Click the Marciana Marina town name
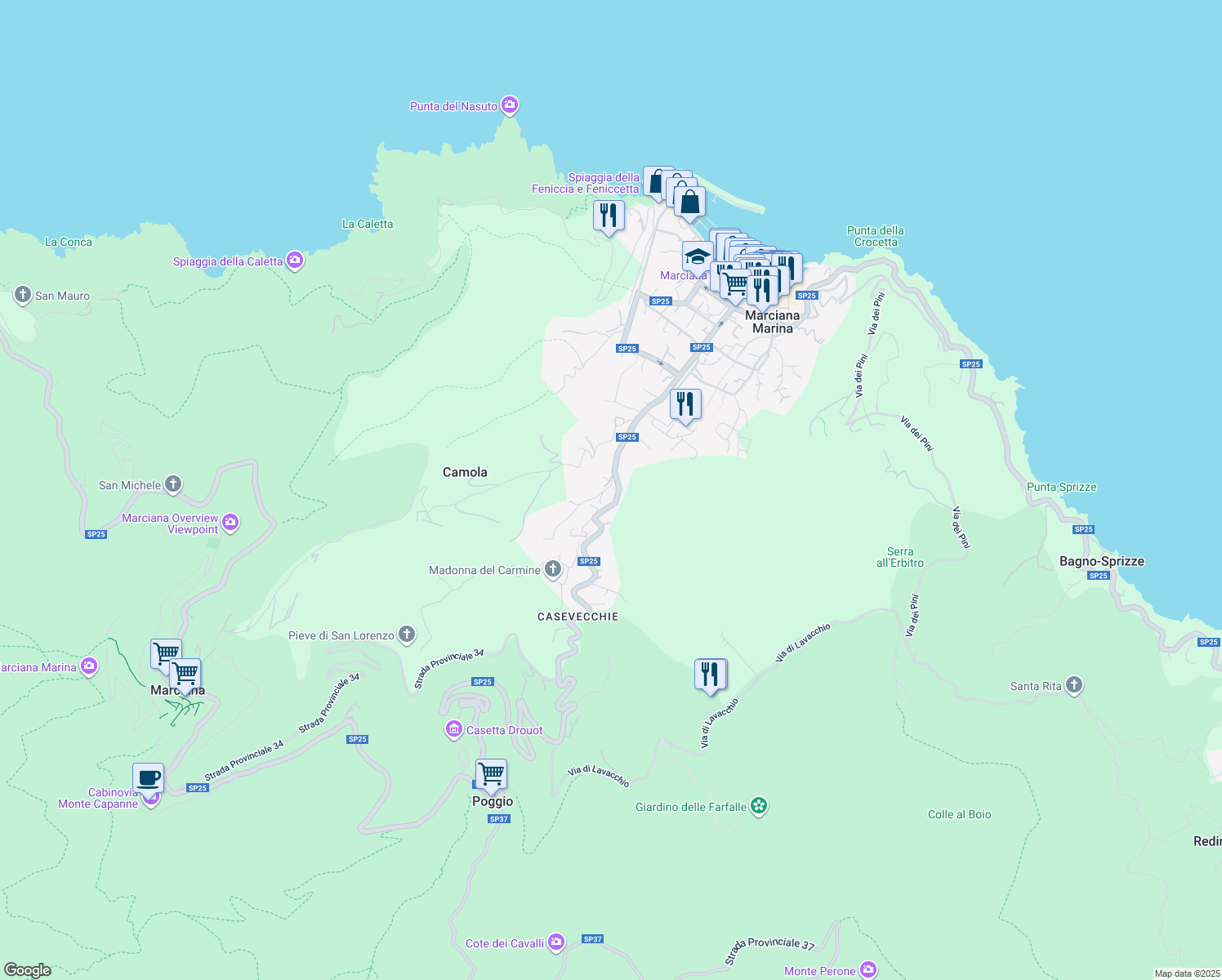 773,322
